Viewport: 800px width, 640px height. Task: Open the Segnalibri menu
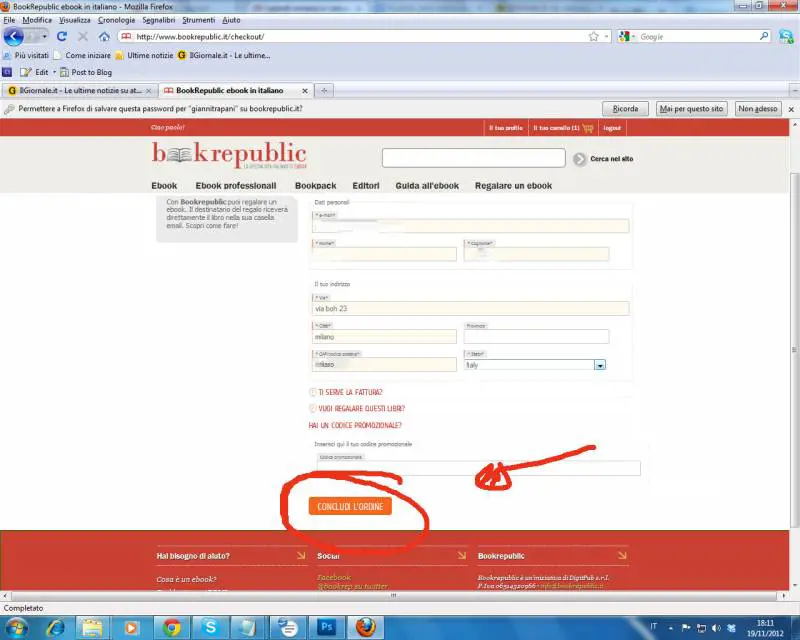(159, 20)
